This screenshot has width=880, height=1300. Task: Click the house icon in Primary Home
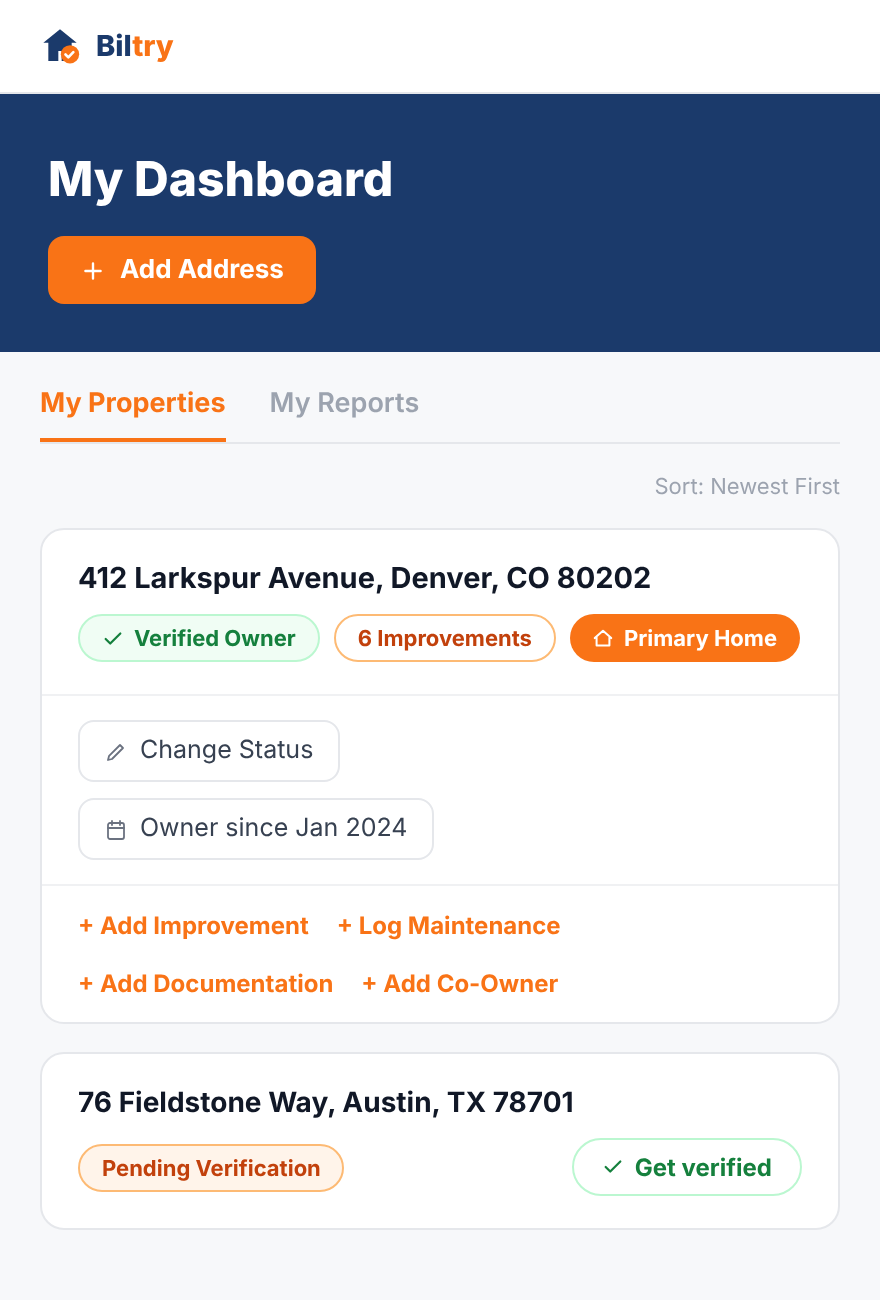pyautogui.click(x=603, y=639)
